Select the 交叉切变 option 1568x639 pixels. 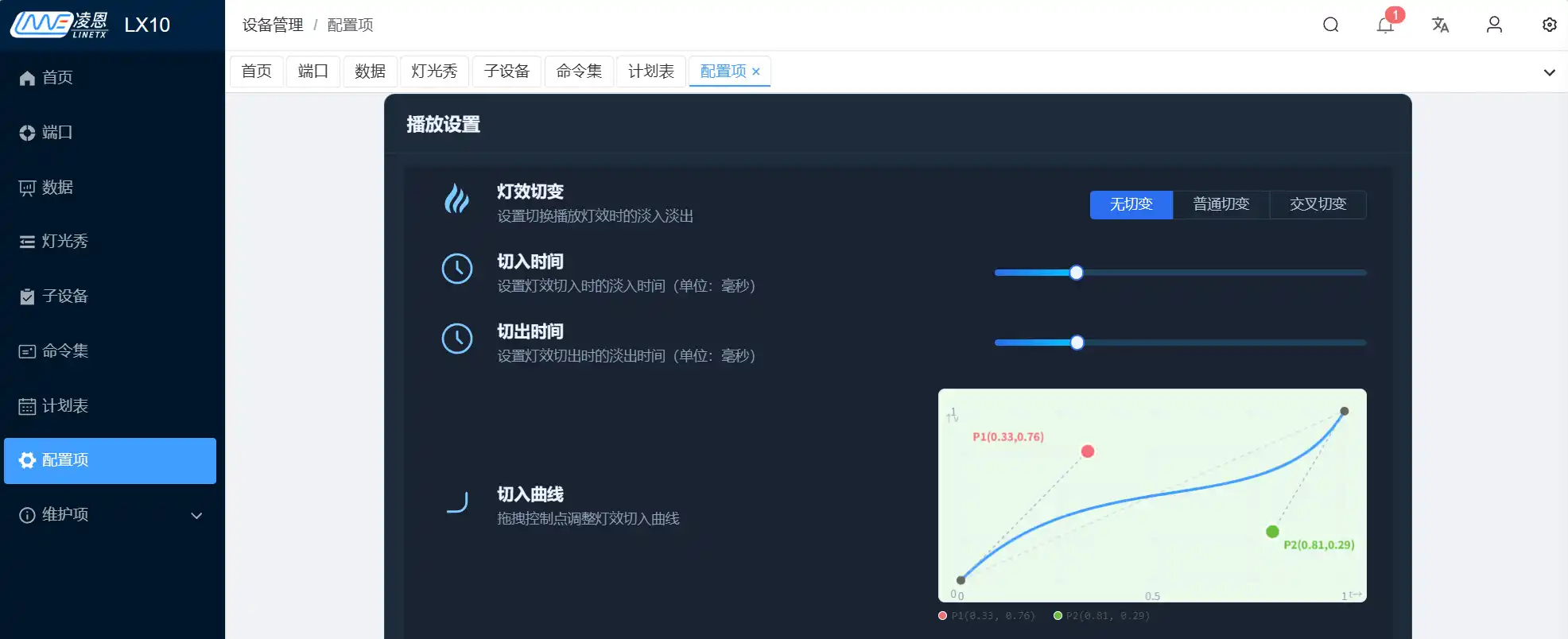click(1318, 204)
